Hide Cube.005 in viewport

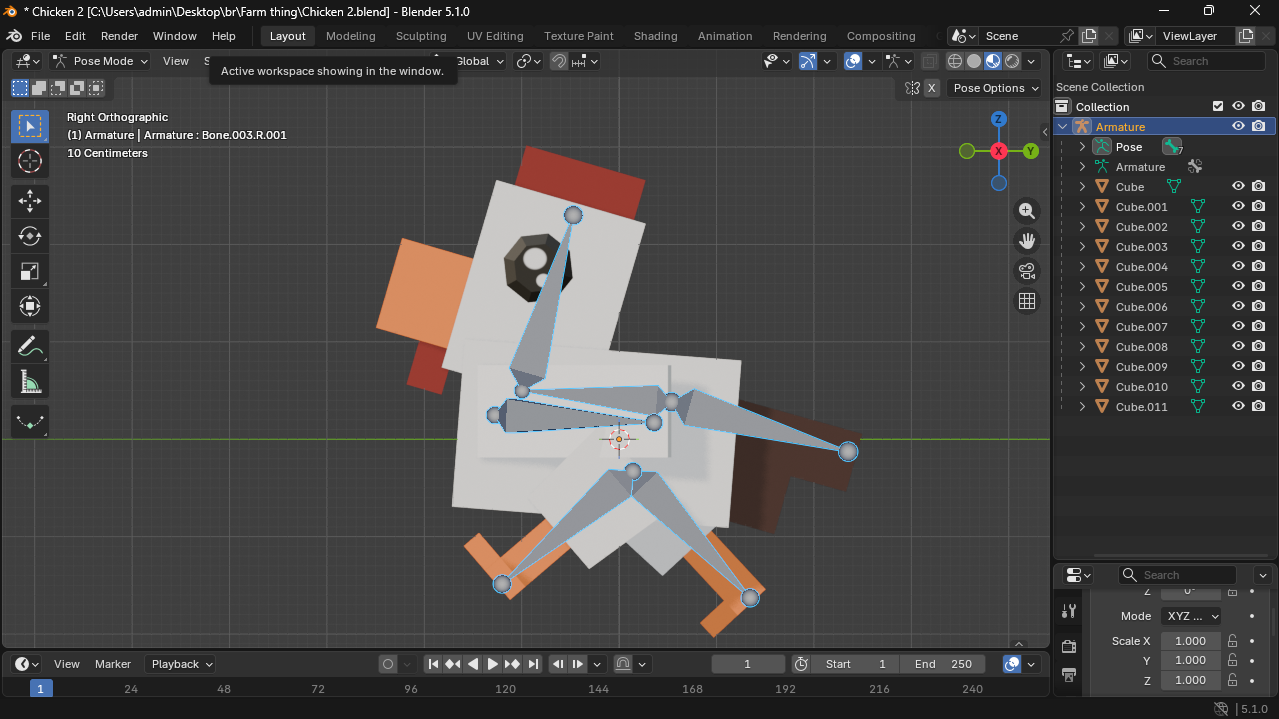pos(1238,287)
